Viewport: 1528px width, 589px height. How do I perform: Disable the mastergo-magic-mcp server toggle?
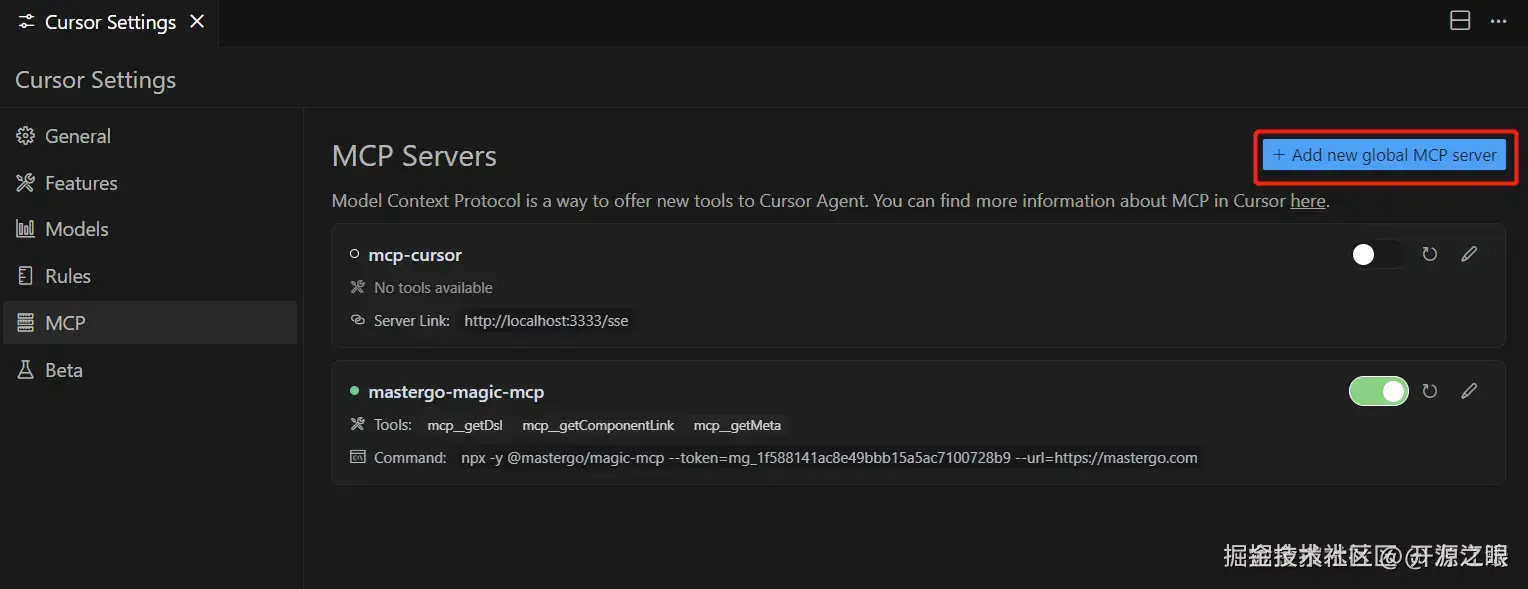(x=1378, y=391)
